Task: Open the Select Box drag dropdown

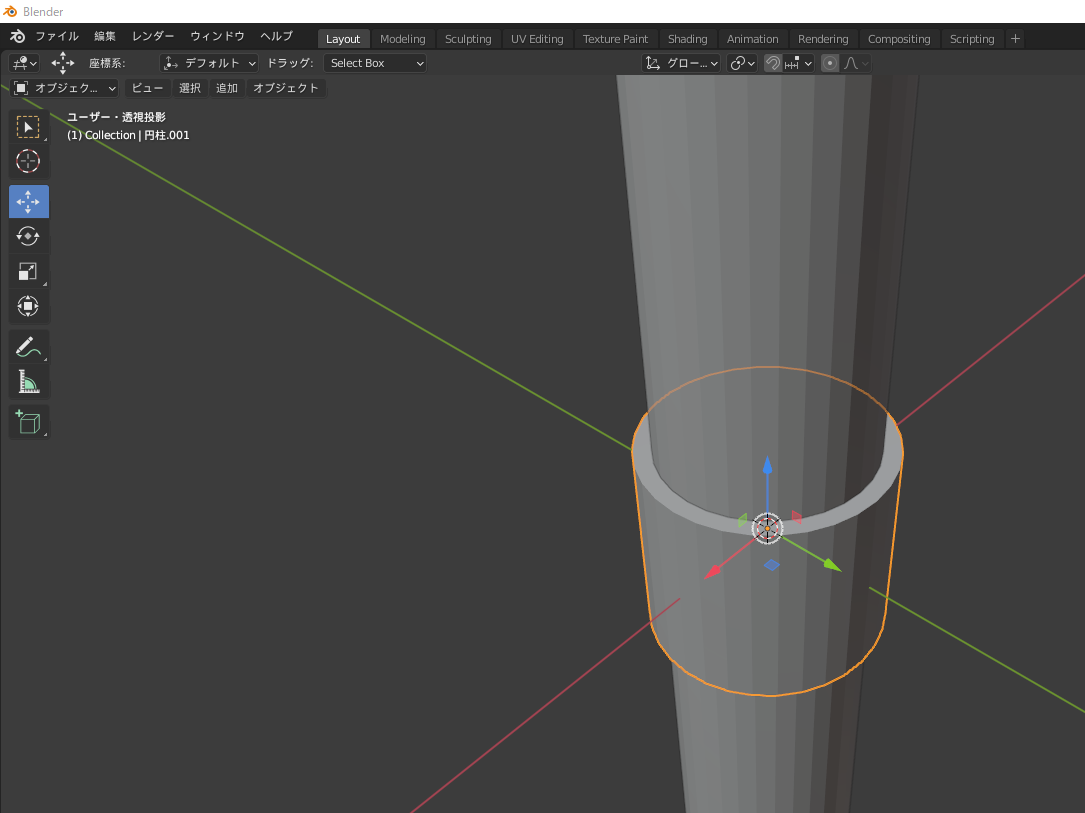Action: tap(375, 63)
